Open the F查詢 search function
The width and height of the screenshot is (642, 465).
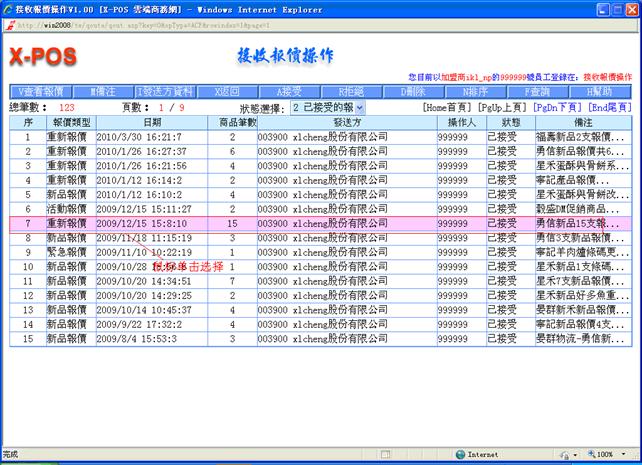538,91
